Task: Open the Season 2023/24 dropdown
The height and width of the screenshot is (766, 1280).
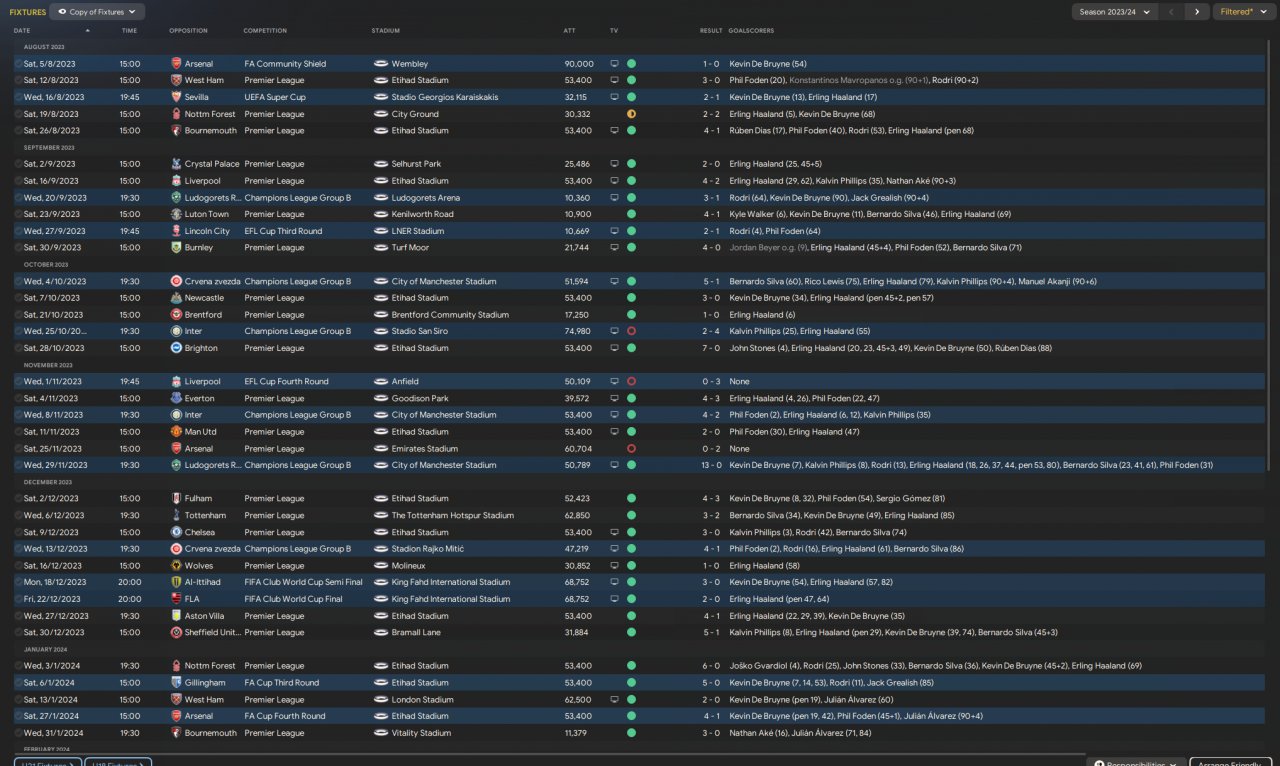Action: pos(1115,12)
